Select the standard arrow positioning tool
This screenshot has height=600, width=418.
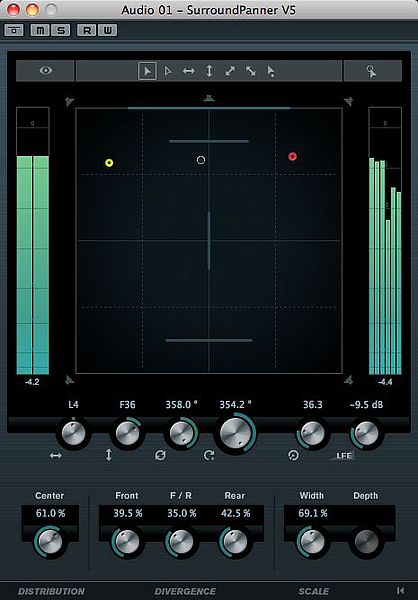pos(147,71)
